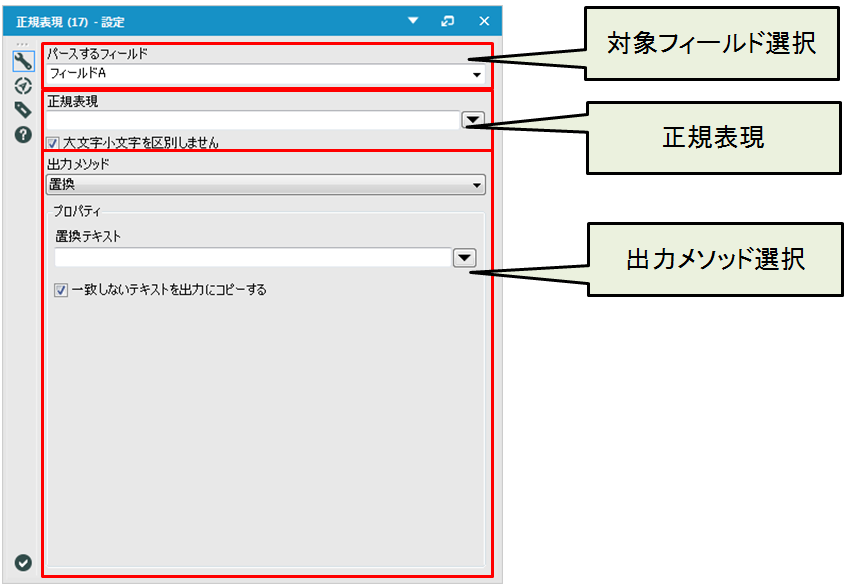Uncheck 一致しないテキストを出力にコピーする
Screen dimensions: 866x588
tap(62, 290)
